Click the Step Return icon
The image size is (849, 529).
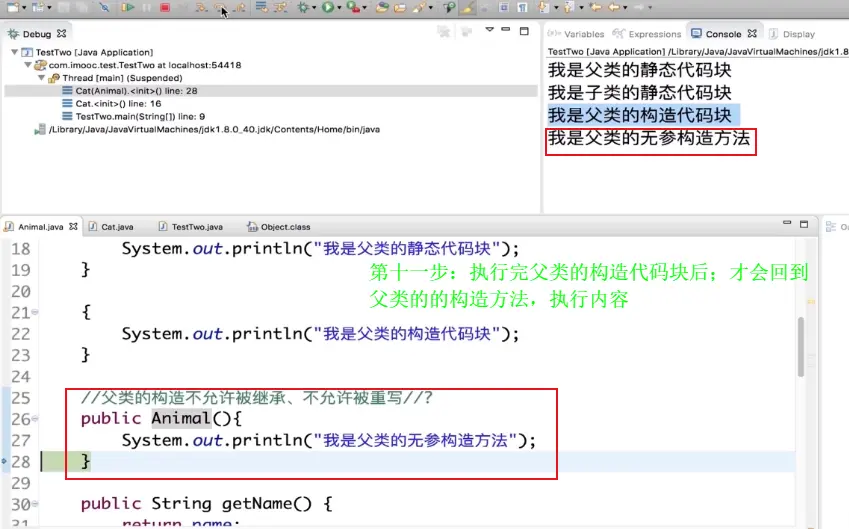click(x=240, y=7)
